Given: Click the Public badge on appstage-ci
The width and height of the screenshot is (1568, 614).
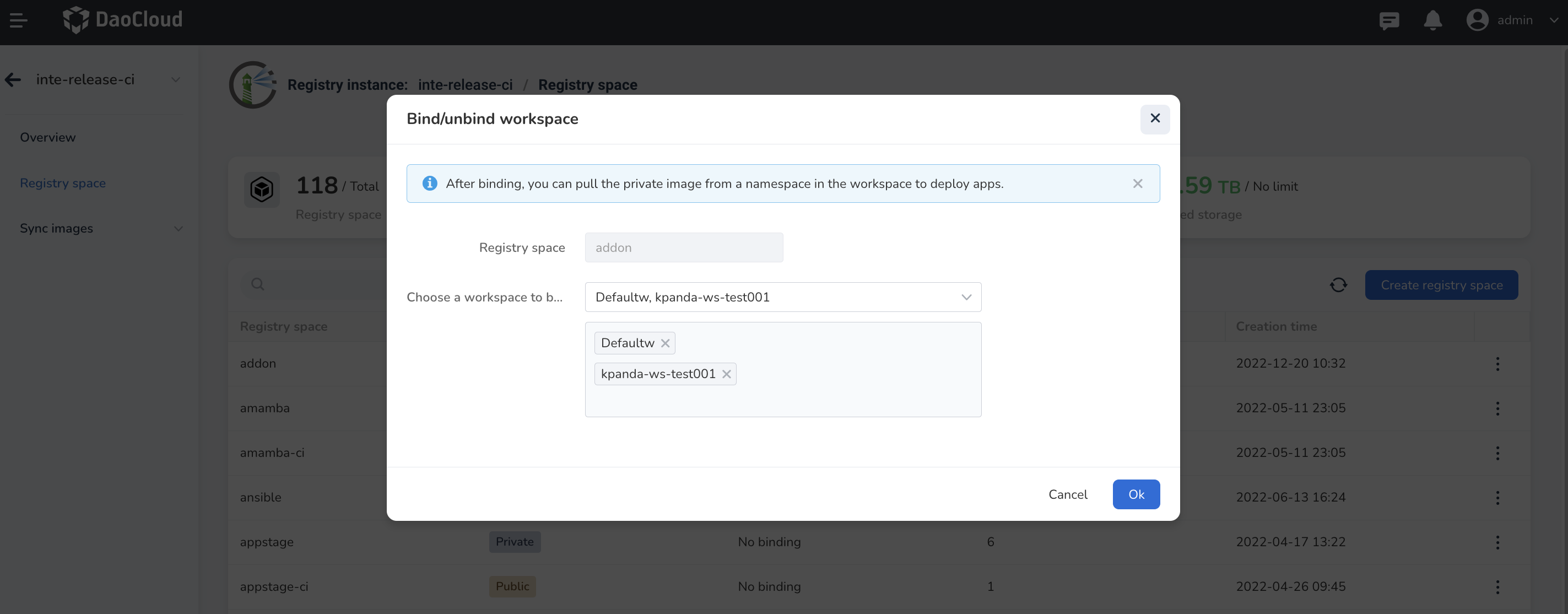Looking at the screenshot, I should [x=512, y=586].
